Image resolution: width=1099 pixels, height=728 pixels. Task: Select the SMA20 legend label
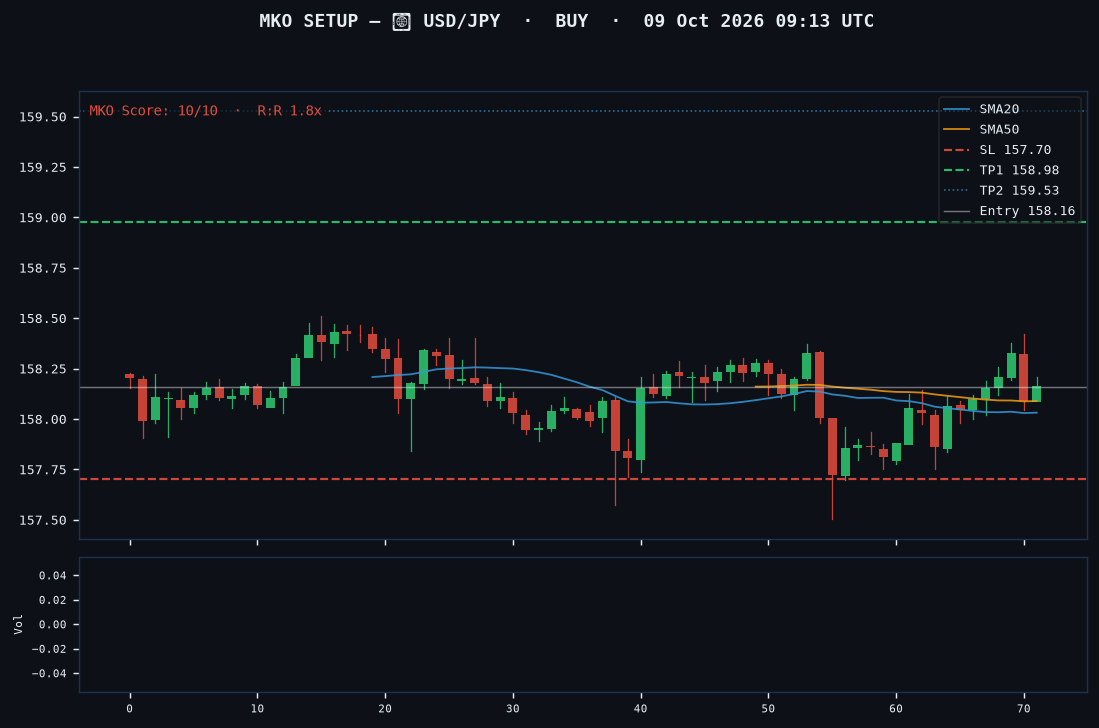coord(999,109)
